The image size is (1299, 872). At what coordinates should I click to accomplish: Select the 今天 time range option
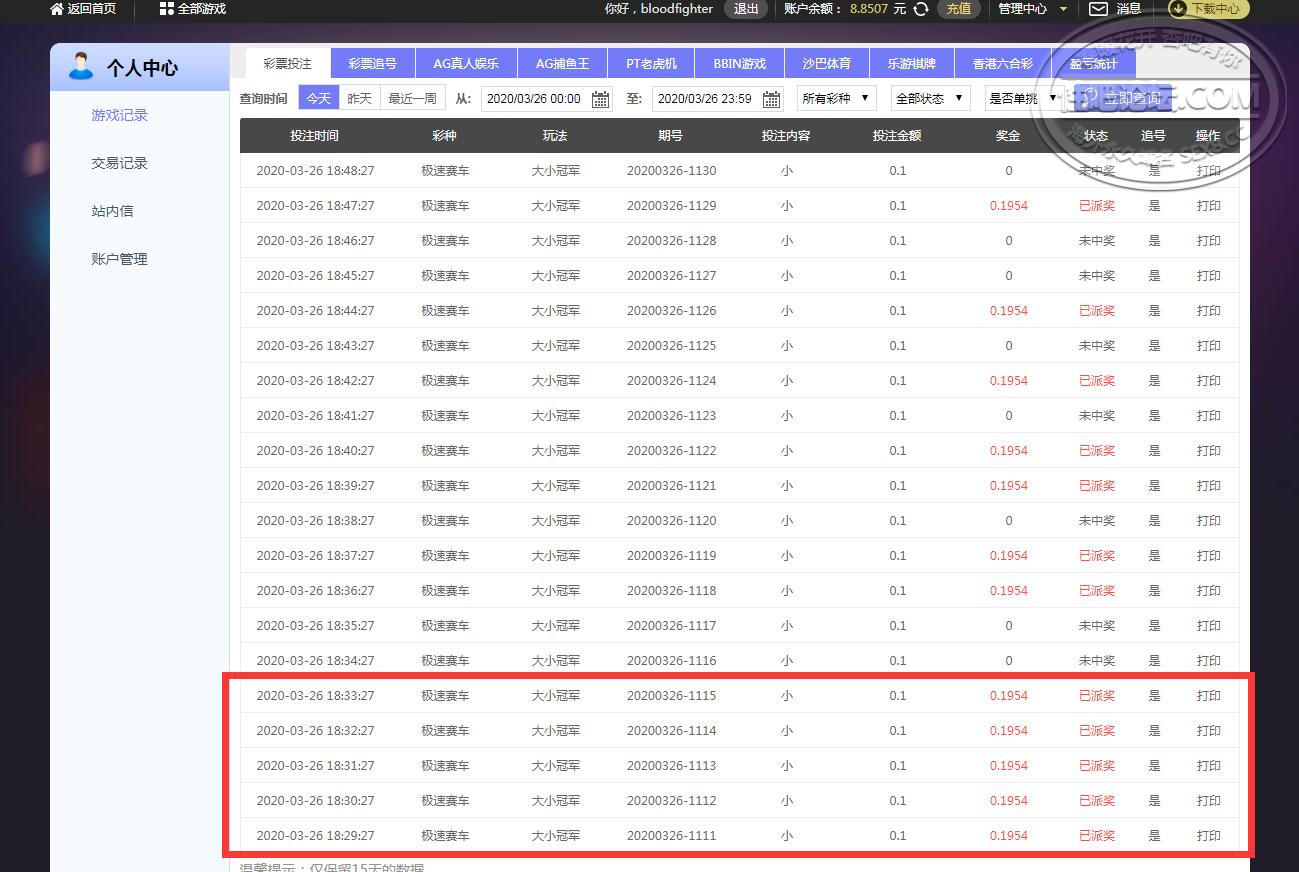318,98
